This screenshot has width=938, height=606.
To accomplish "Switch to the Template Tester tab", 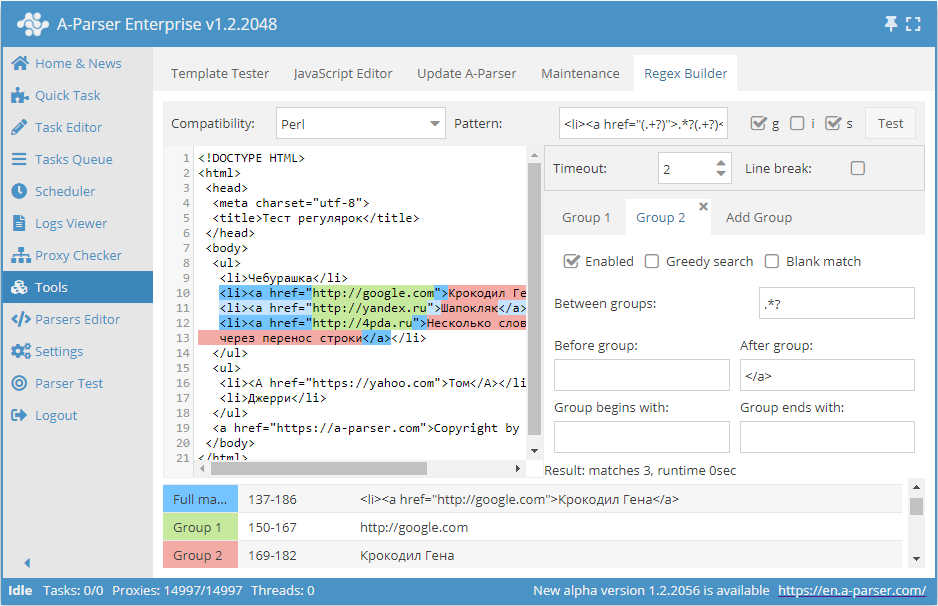I will click(219, 73).
